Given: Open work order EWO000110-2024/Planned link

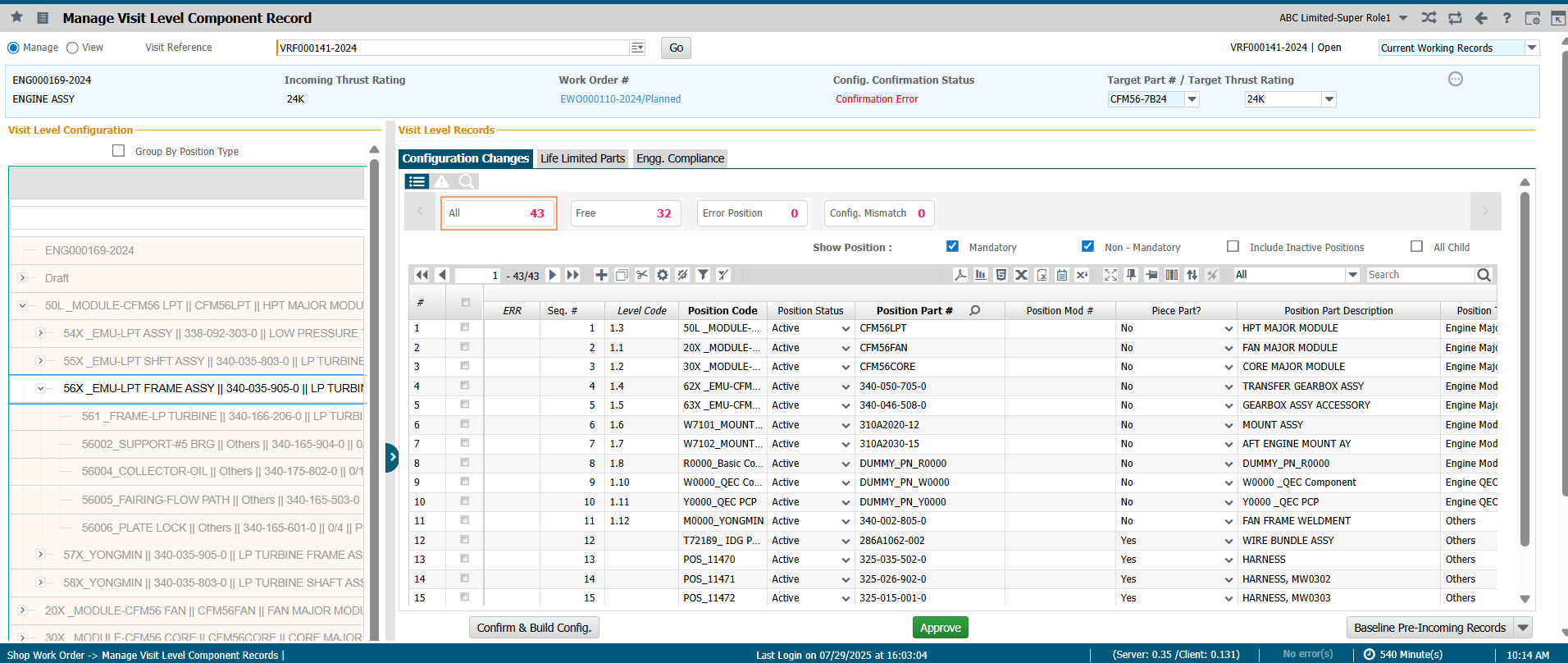Looking at the screenshot, I should 620,99.
